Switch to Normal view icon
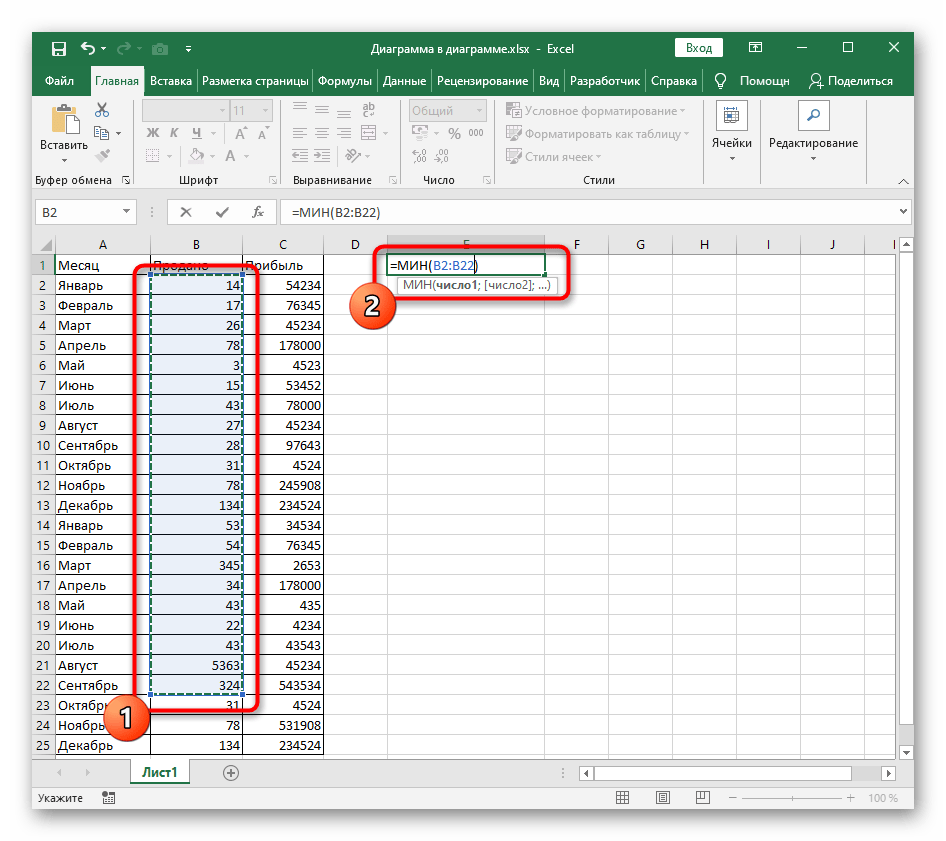The image size is (946, 841). pos(623,798)
